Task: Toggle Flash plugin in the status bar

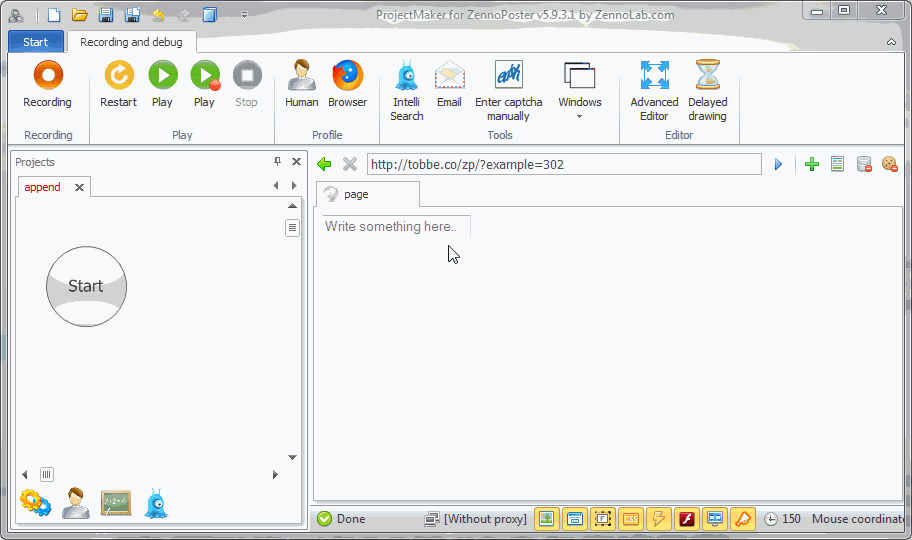Action: (687, 518)
